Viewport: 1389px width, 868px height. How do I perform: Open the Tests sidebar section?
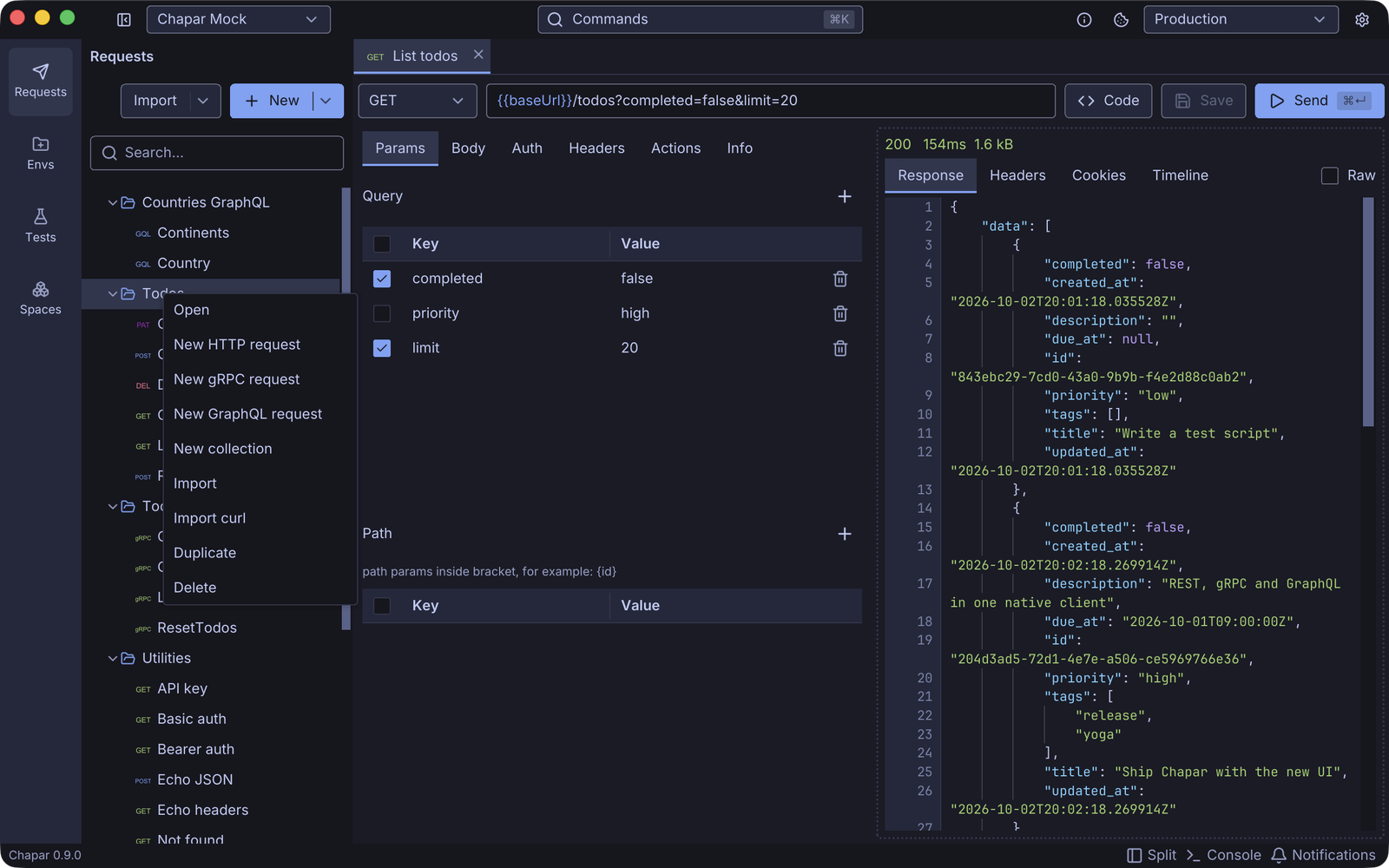click(x=41, y=226)
